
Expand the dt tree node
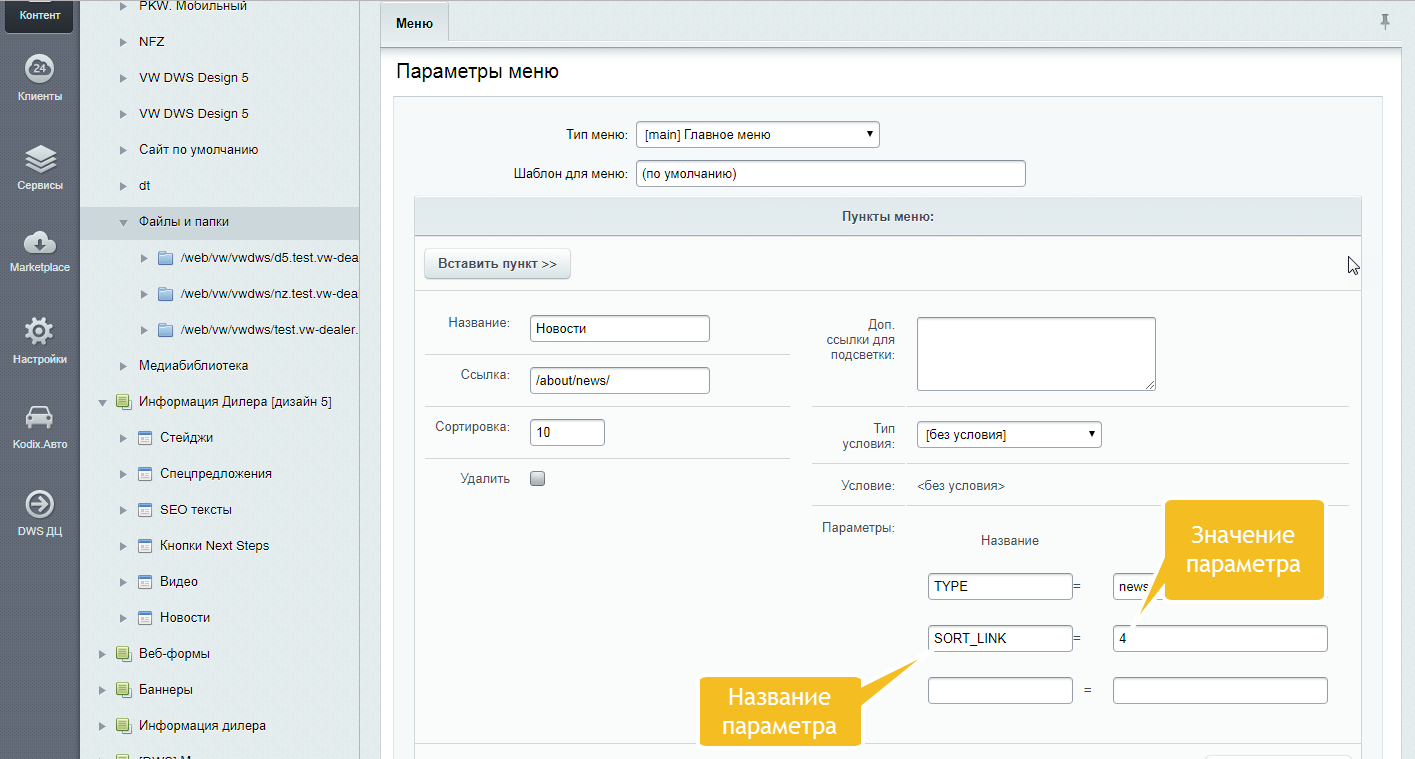[x=123, y=186]
